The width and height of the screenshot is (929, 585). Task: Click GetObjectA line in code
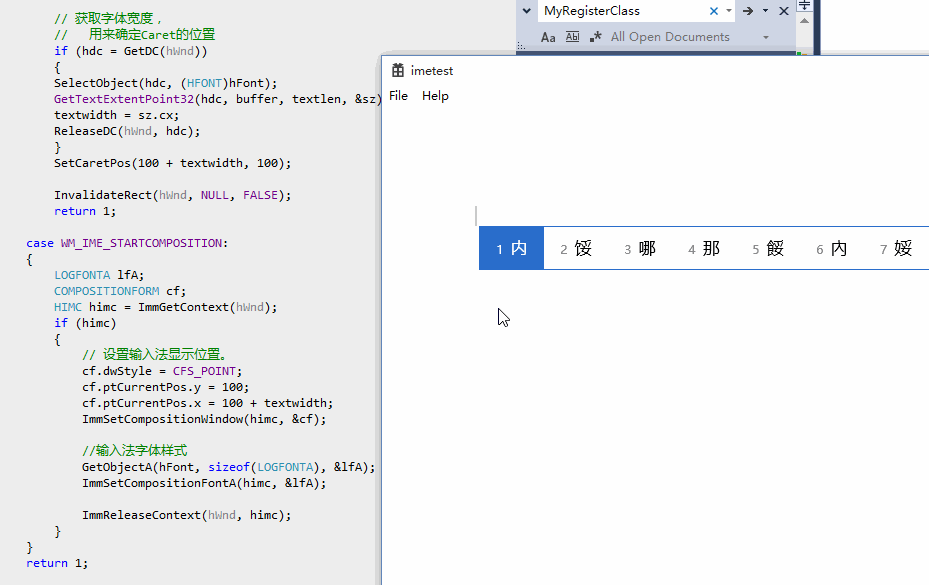point(229,467)
